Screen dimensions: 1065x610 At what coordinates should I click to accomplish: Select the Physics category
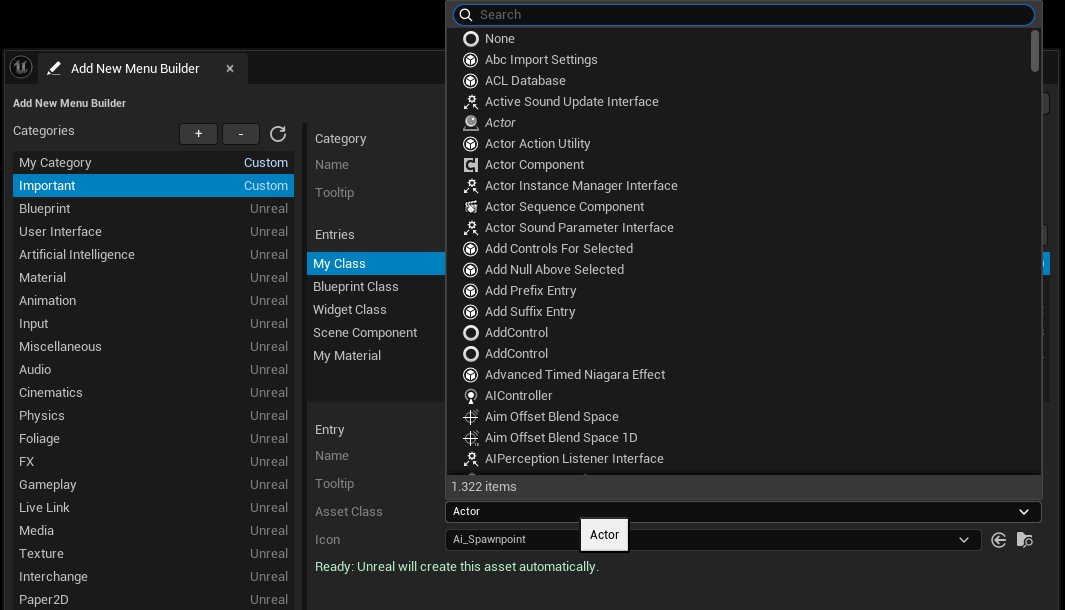(154, 416)
